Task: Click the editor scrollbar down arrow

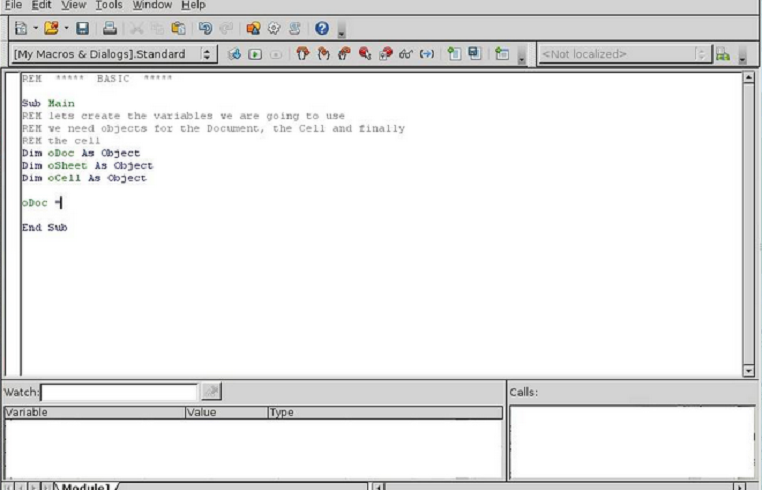Action: coord(748,371)
